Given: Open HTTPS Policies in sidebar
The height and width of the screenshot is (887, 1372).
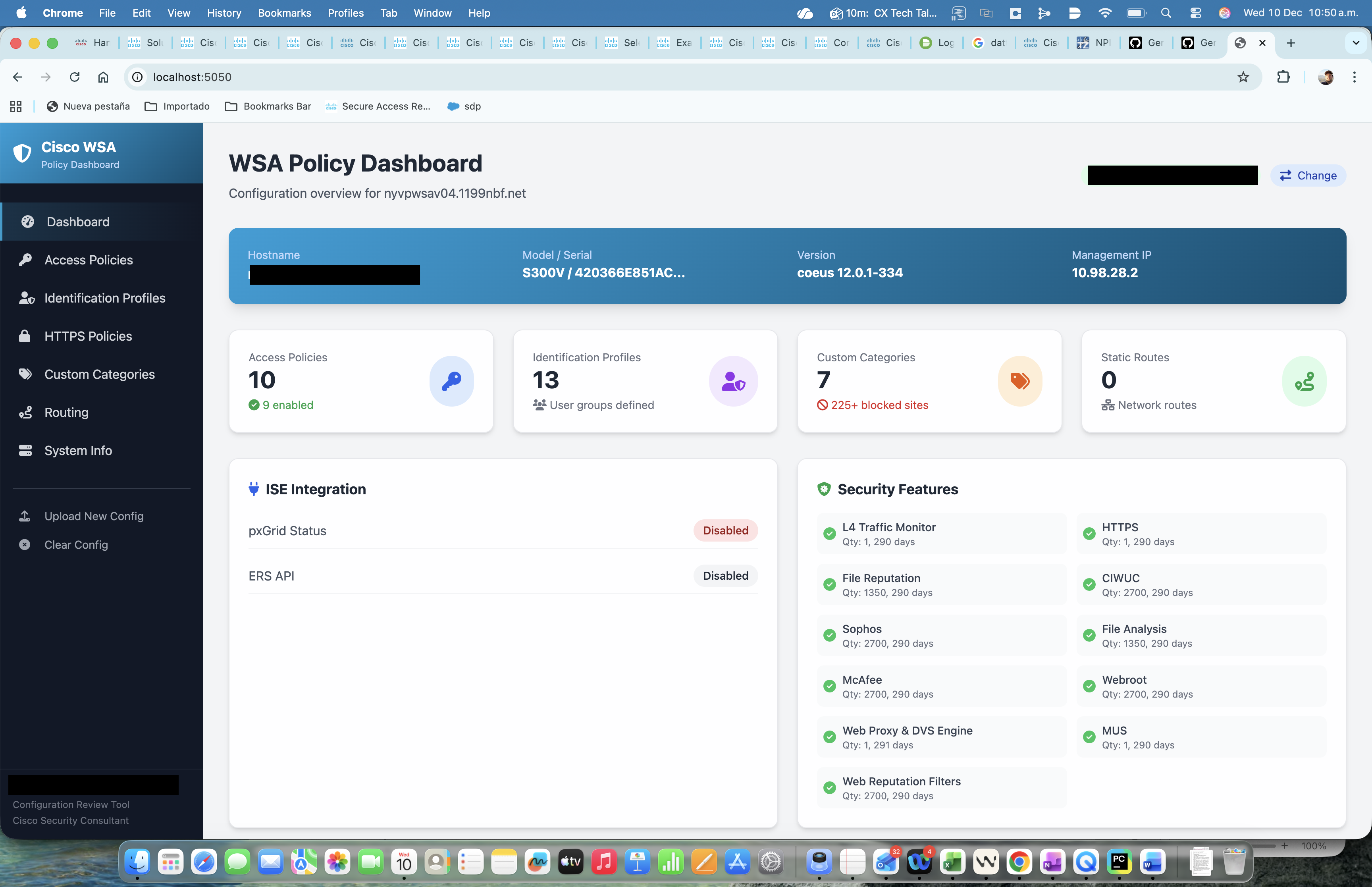Looking at the screenshot, I should [102, 336].
